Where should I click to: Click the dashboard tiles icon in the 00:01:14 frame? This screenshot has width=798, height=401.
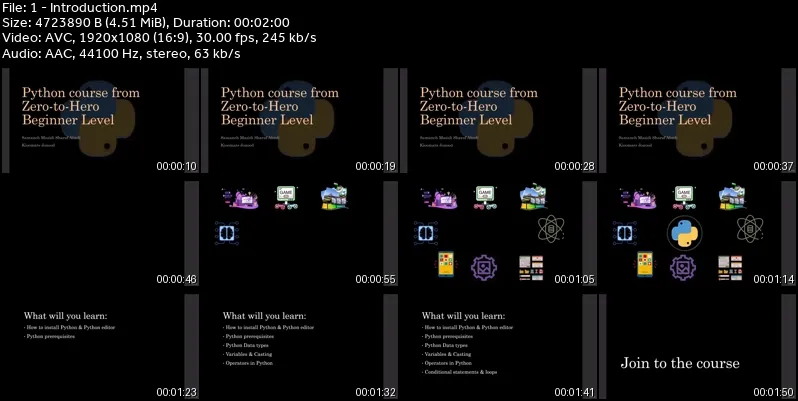730,268
